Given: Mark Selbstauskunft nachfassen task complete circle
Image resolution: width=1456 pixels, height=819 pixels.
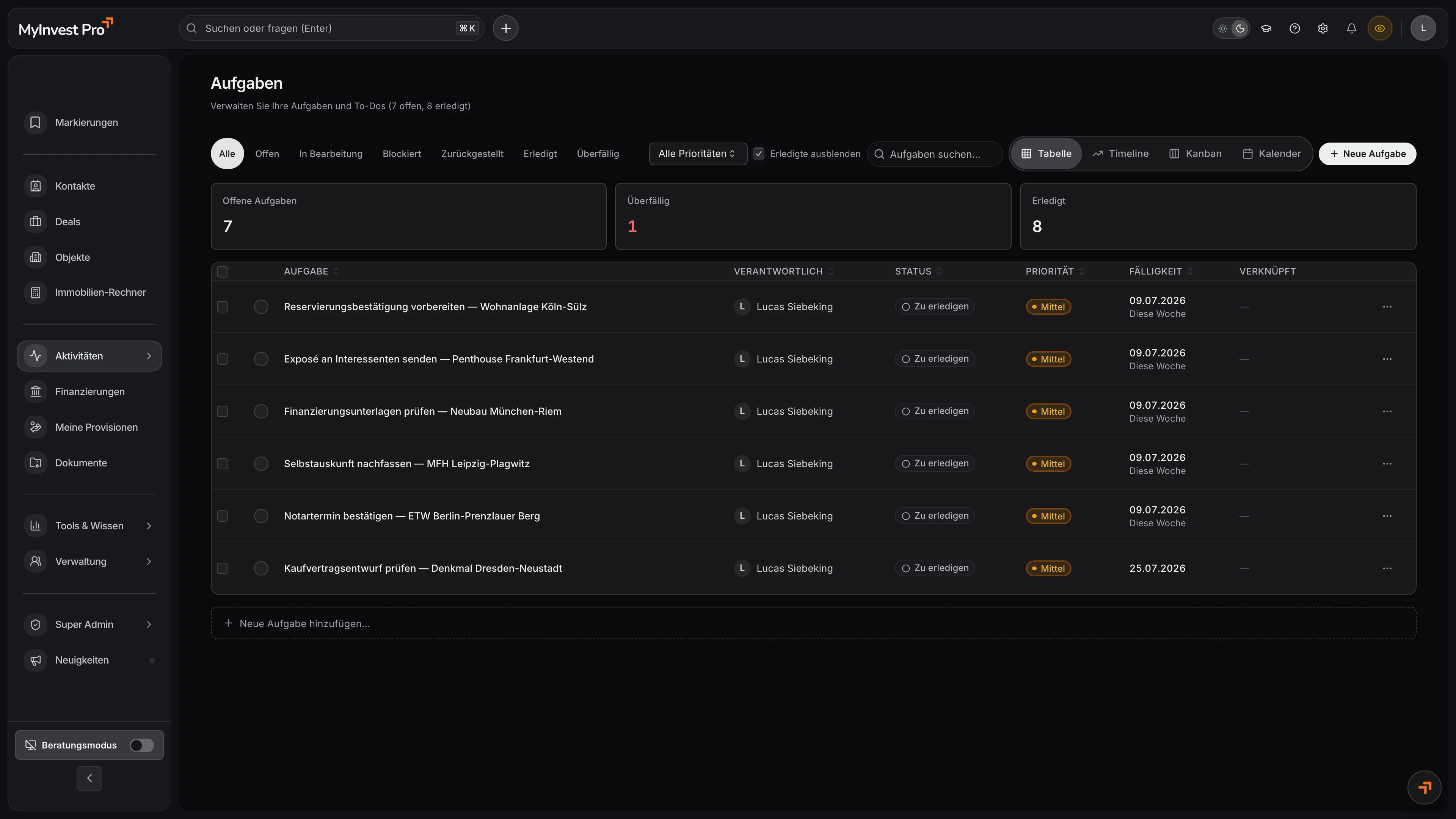Looking at the screenshot, I should 261,464.
